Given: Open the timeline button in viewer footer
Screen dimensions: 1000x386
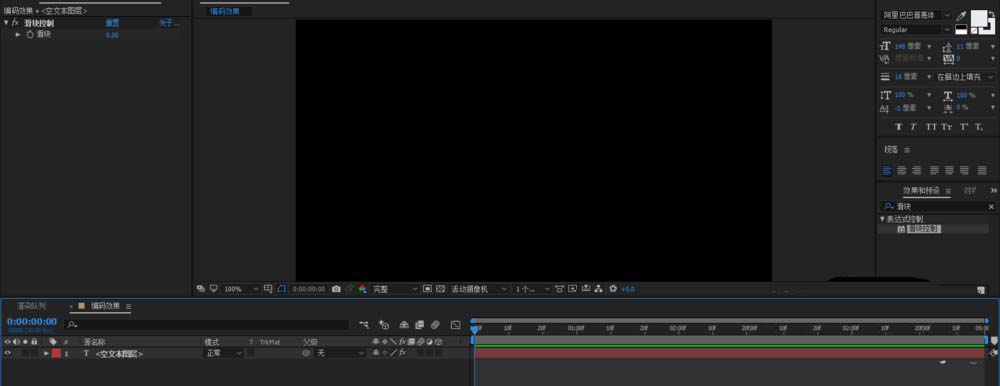Looking at the screenshot, I should 585,288.
